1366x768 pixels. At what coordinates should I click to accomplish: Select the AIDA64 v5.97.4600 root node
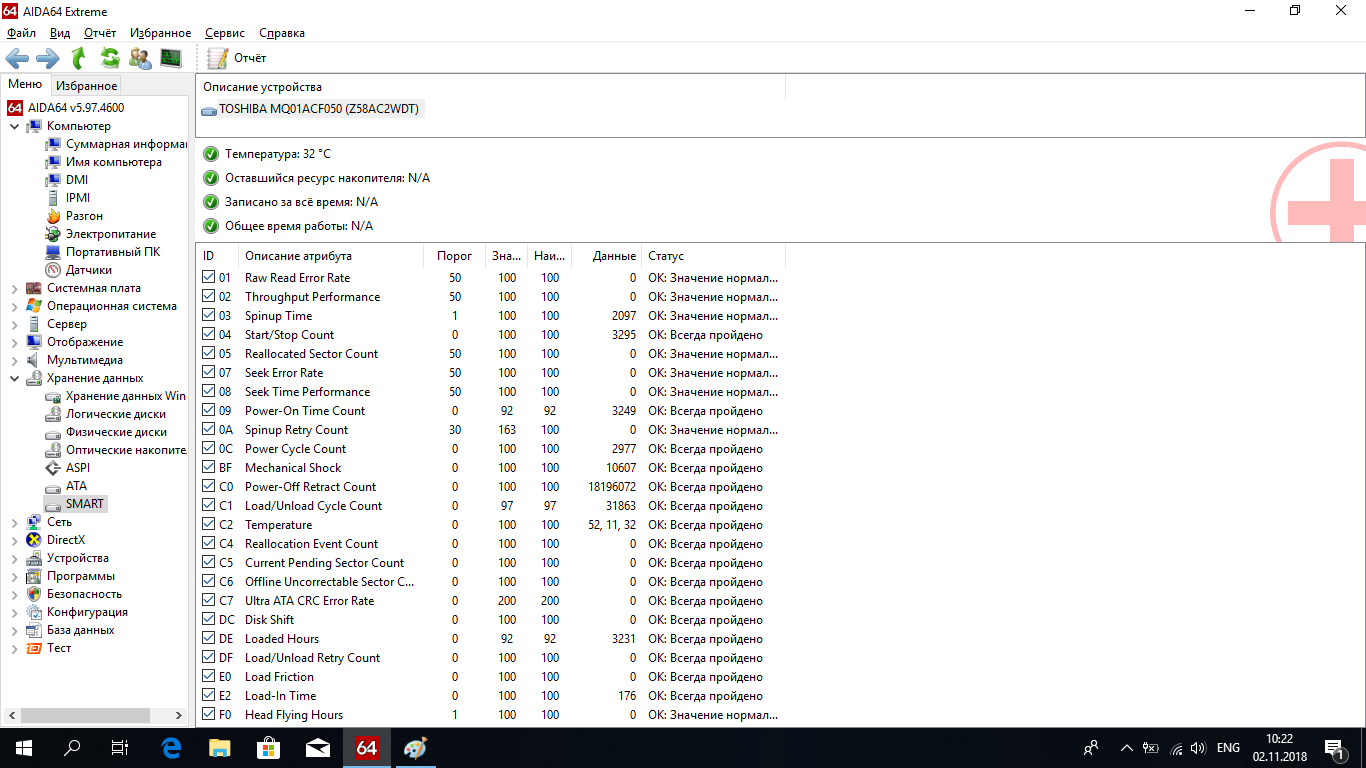(66, 108)
